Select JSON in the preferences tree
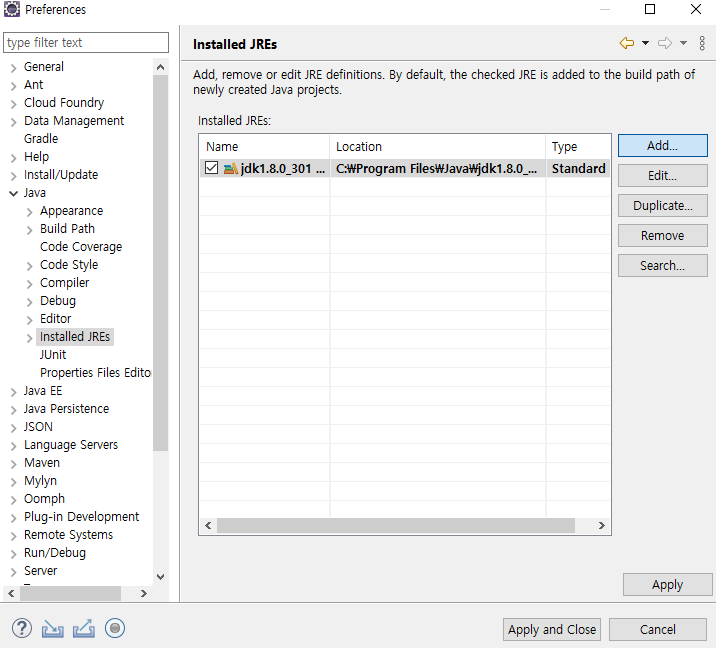 pos(38,427)
